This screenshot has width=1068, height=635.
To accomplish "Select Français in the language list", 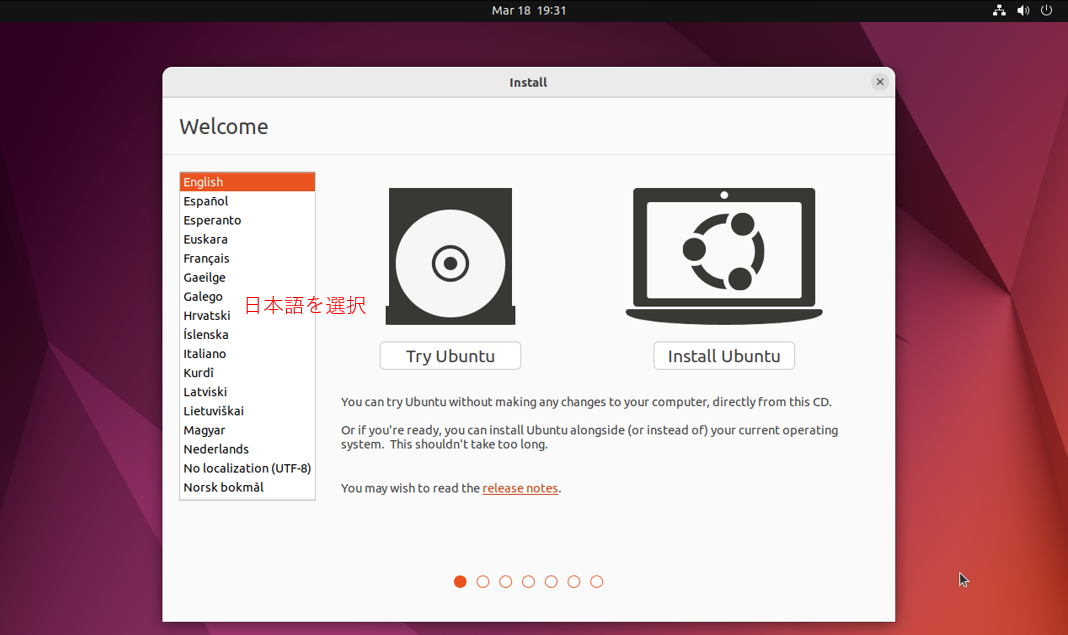I will [x=247, y=258].
